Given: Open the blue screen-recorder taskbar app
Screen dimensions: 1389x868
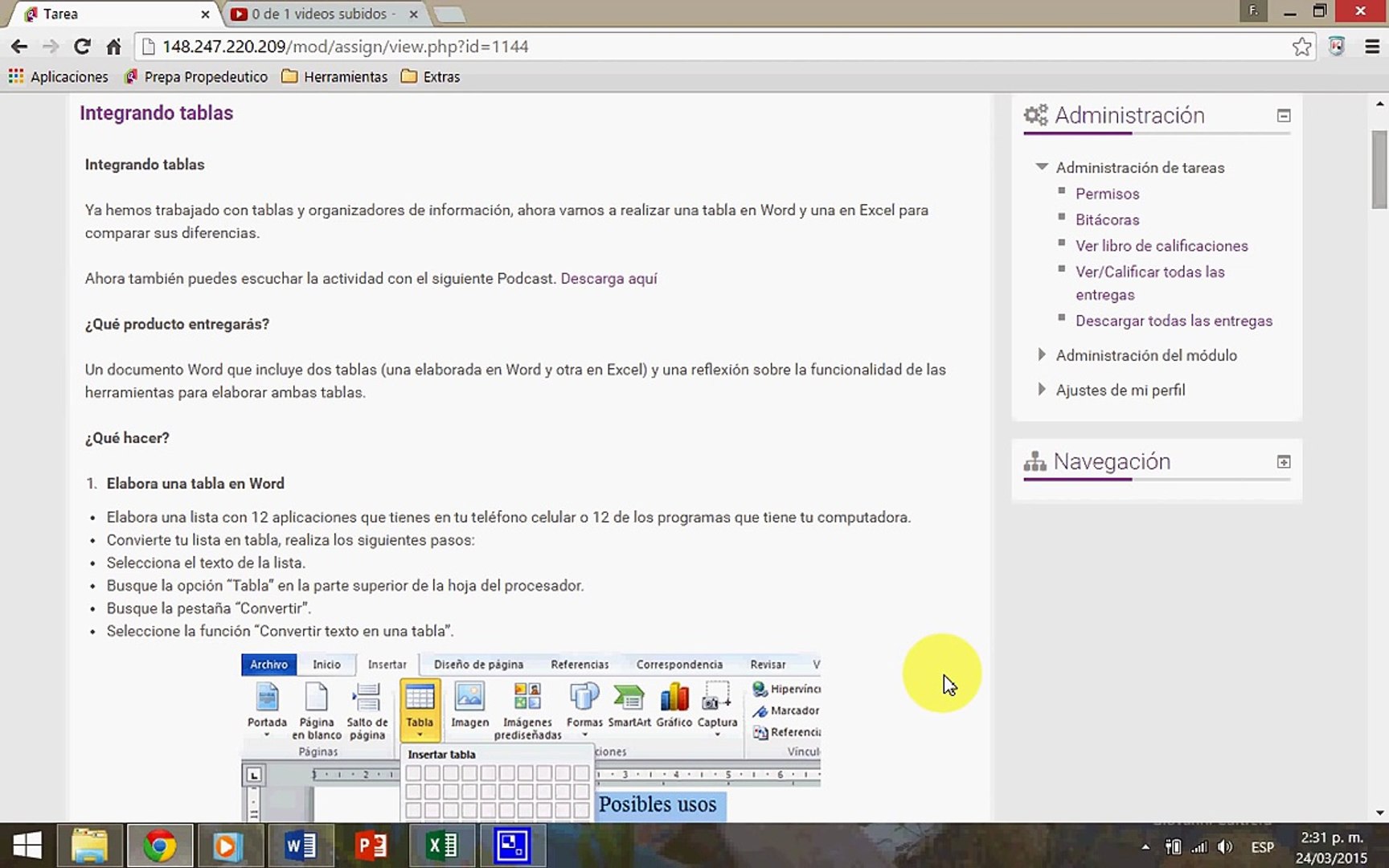Looking at the screenshot, I should pyautogui.click(x=512, y=845).
